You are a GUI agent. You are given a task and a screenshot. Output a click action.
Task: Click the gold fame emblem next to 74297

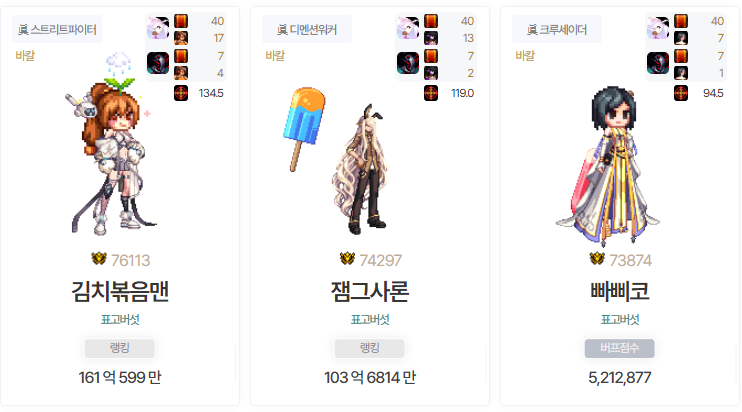[x=347, y=259]
